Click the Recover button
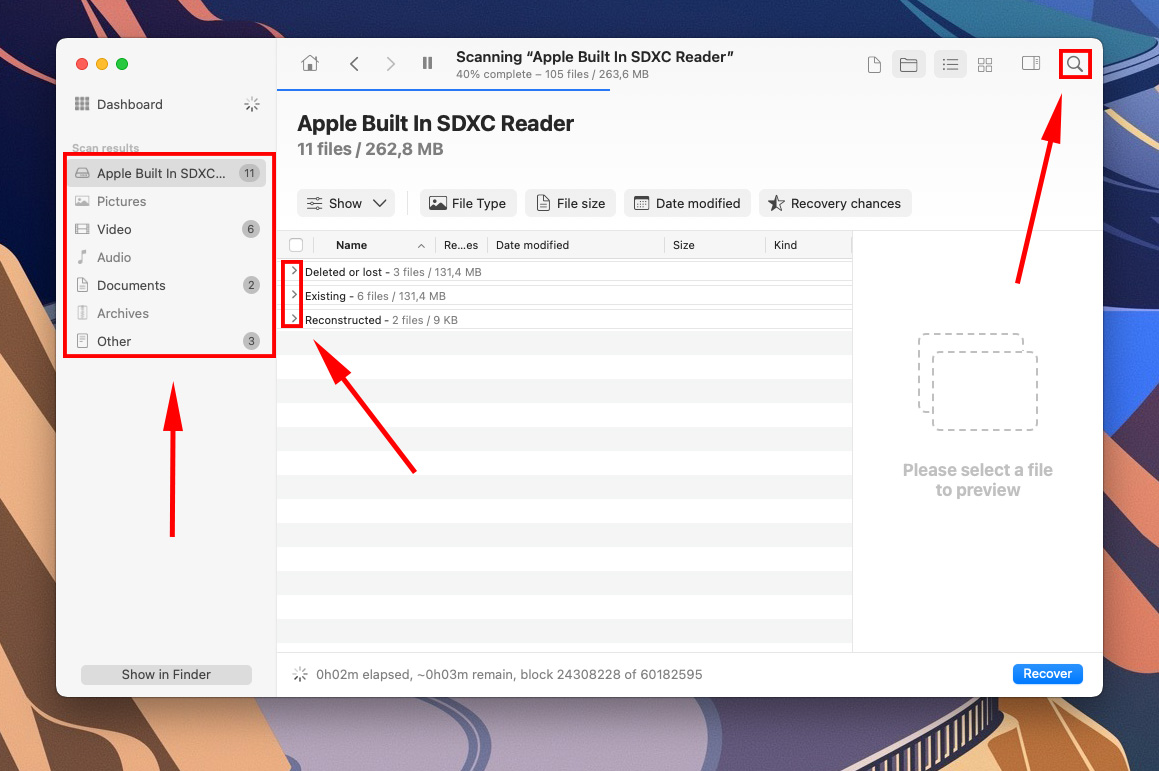The image size is (1159, 771). [1047, 673]
